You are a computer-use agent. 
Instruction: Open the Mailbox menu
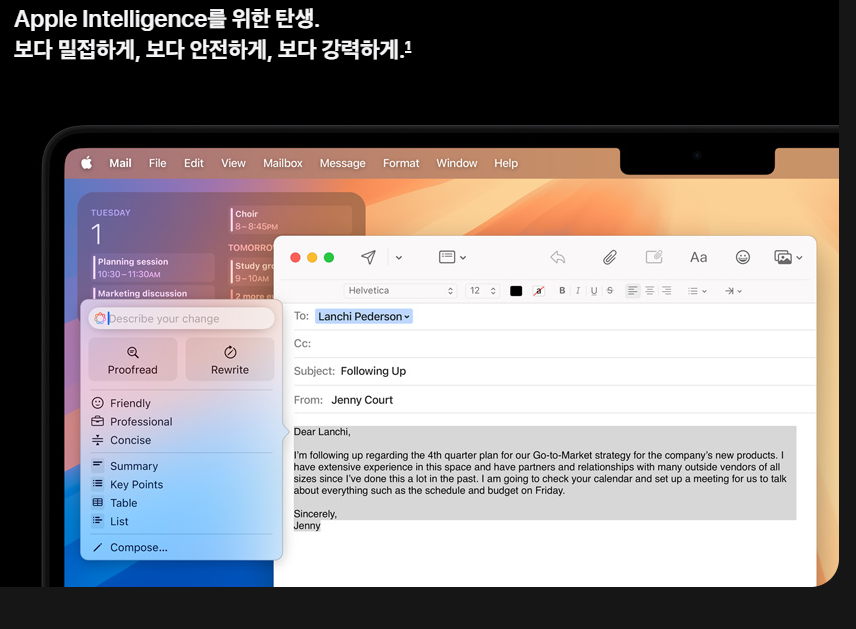click(282, 163)
